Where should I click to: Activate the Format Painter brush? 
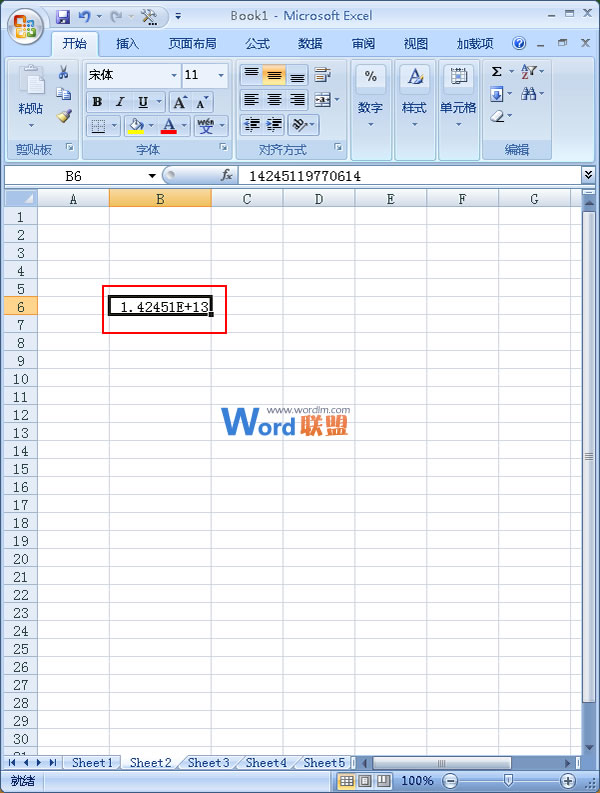(x=64, y=116)
